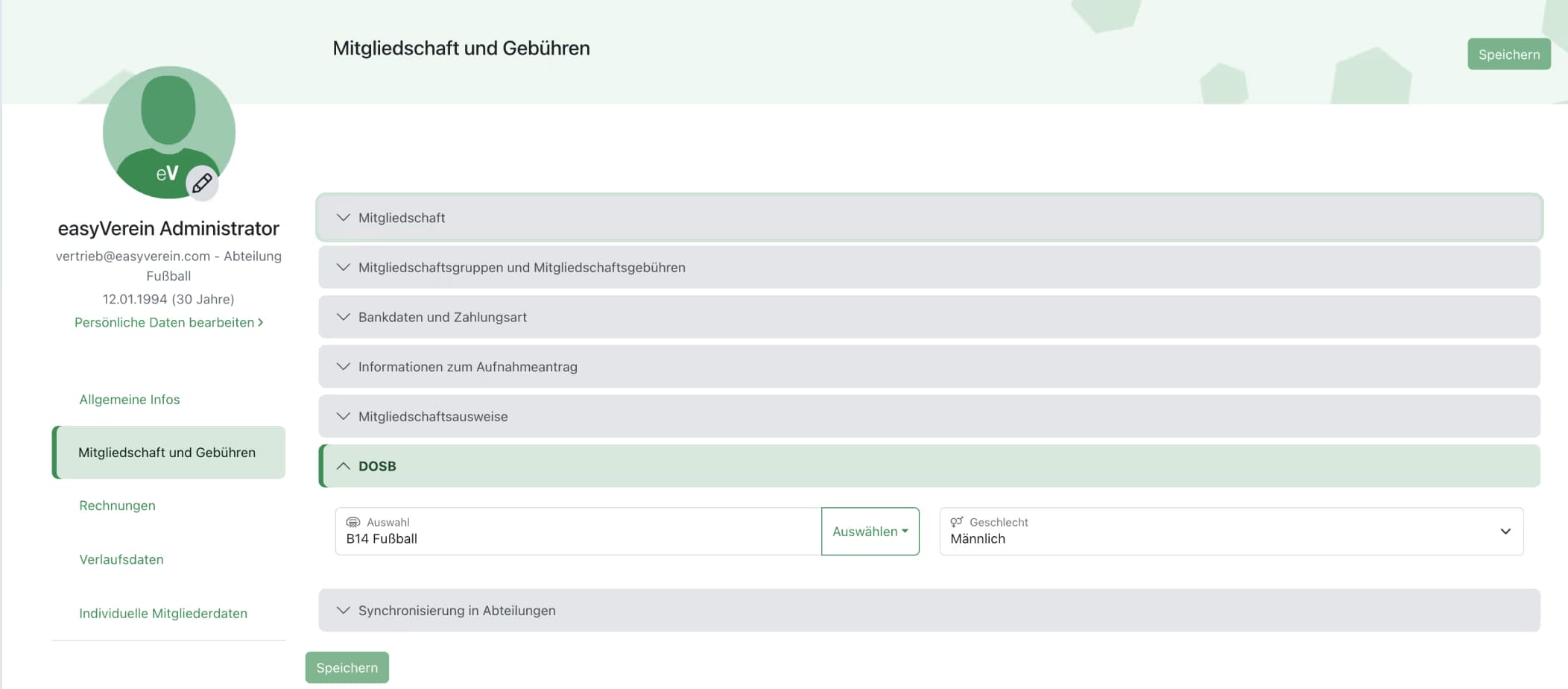Expand the Mitgliedschaftsausweise section
Viewport: 1568px width, 689px height.
tap(929, 416)
